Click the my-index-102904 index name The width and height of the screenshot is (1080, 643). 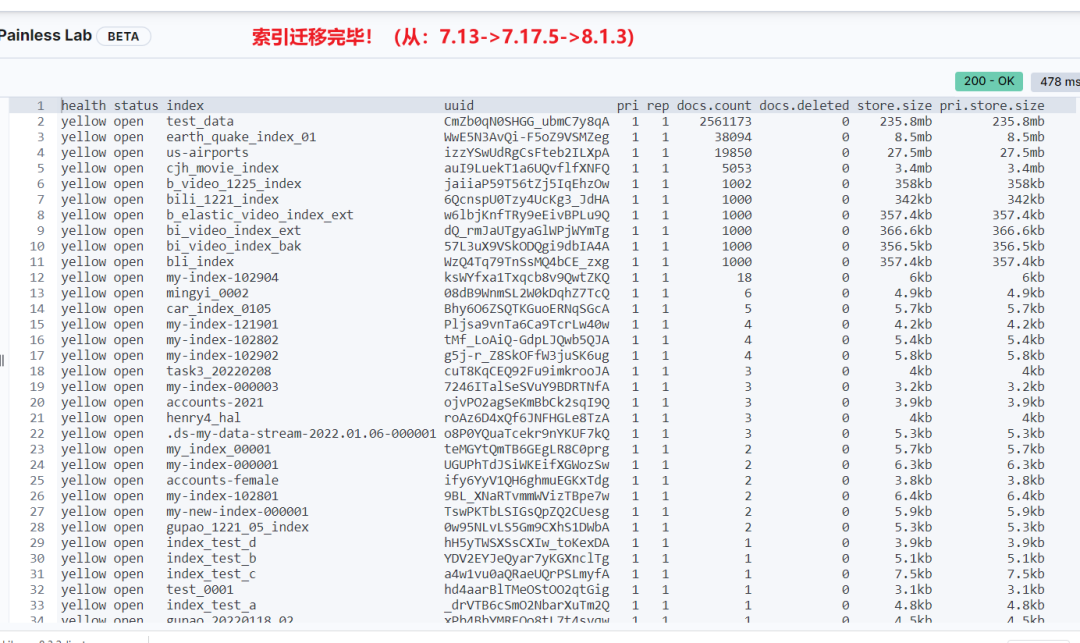point(214,277)
